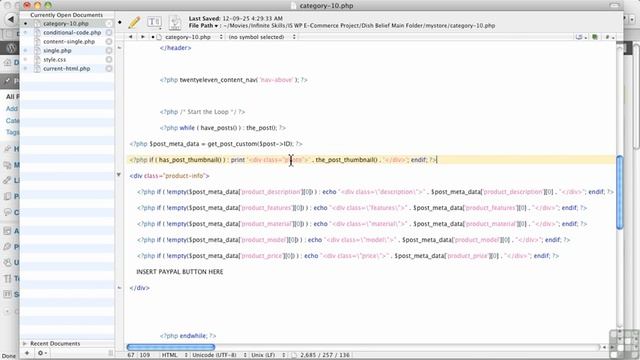Image resolution: width=640 pixels, height=360 pixels.
Task: Click 'twentyeleven_content_nav' in the code
Action: [x=218, y=80]
